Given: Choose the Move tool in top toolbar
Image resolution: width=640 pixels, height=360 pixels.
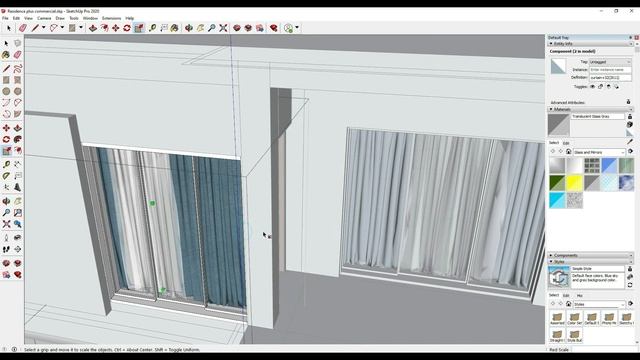Looking at the screenshot, I should pos(116,28).
